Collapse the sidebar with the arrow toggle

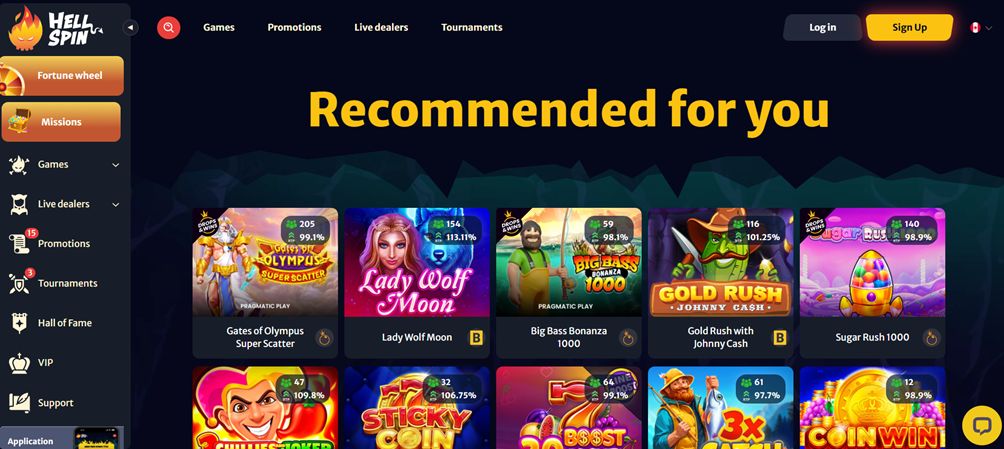(131, 28)
